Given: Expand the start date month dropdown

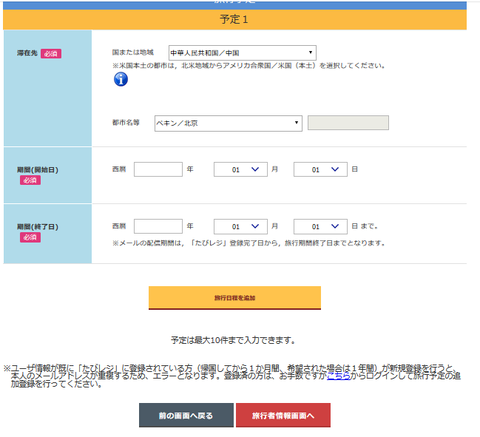Looking at the screenshot, I should point(241,169).
